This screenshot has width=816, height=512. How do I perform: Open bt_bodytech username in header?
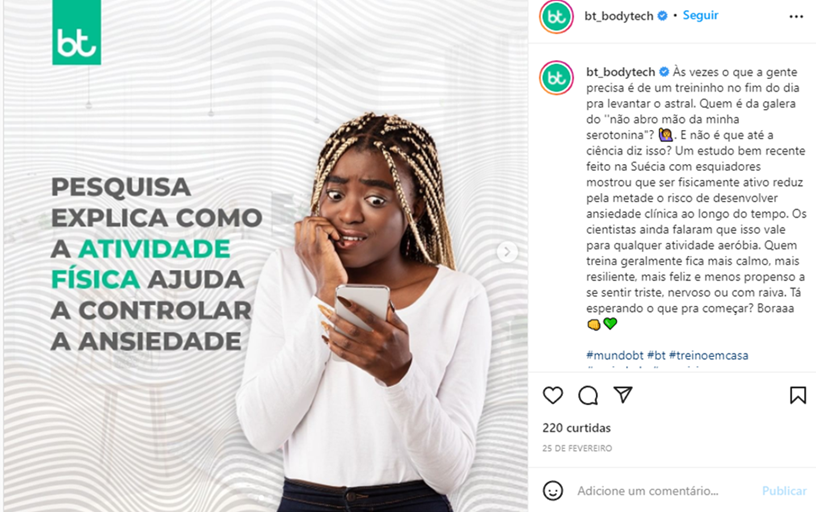click(x=619, y=16)
